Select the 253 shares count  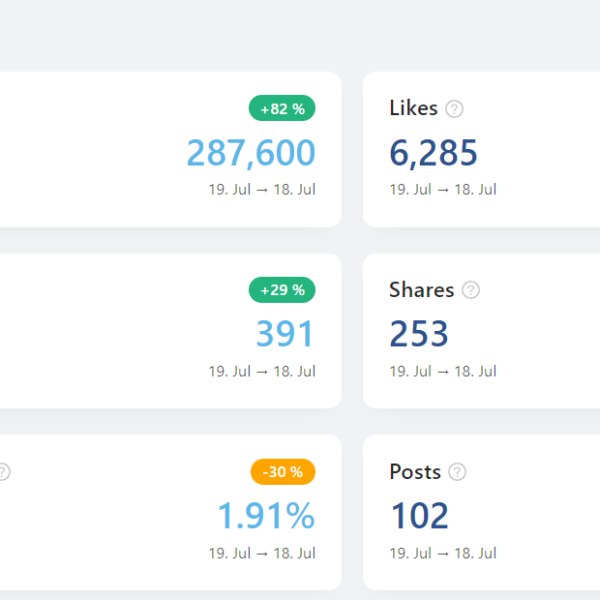tap(418, 334)
